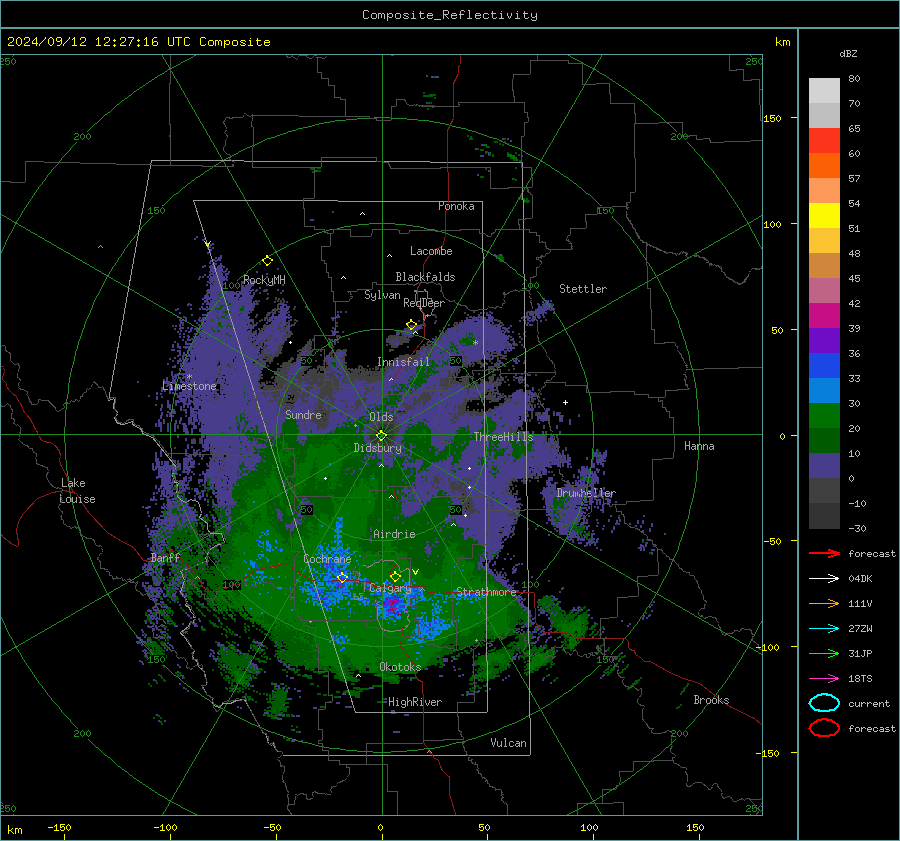Viewport: 900px width, 841px height.
Task: Click the Calgary city label
Action: [x=390, y=588]
